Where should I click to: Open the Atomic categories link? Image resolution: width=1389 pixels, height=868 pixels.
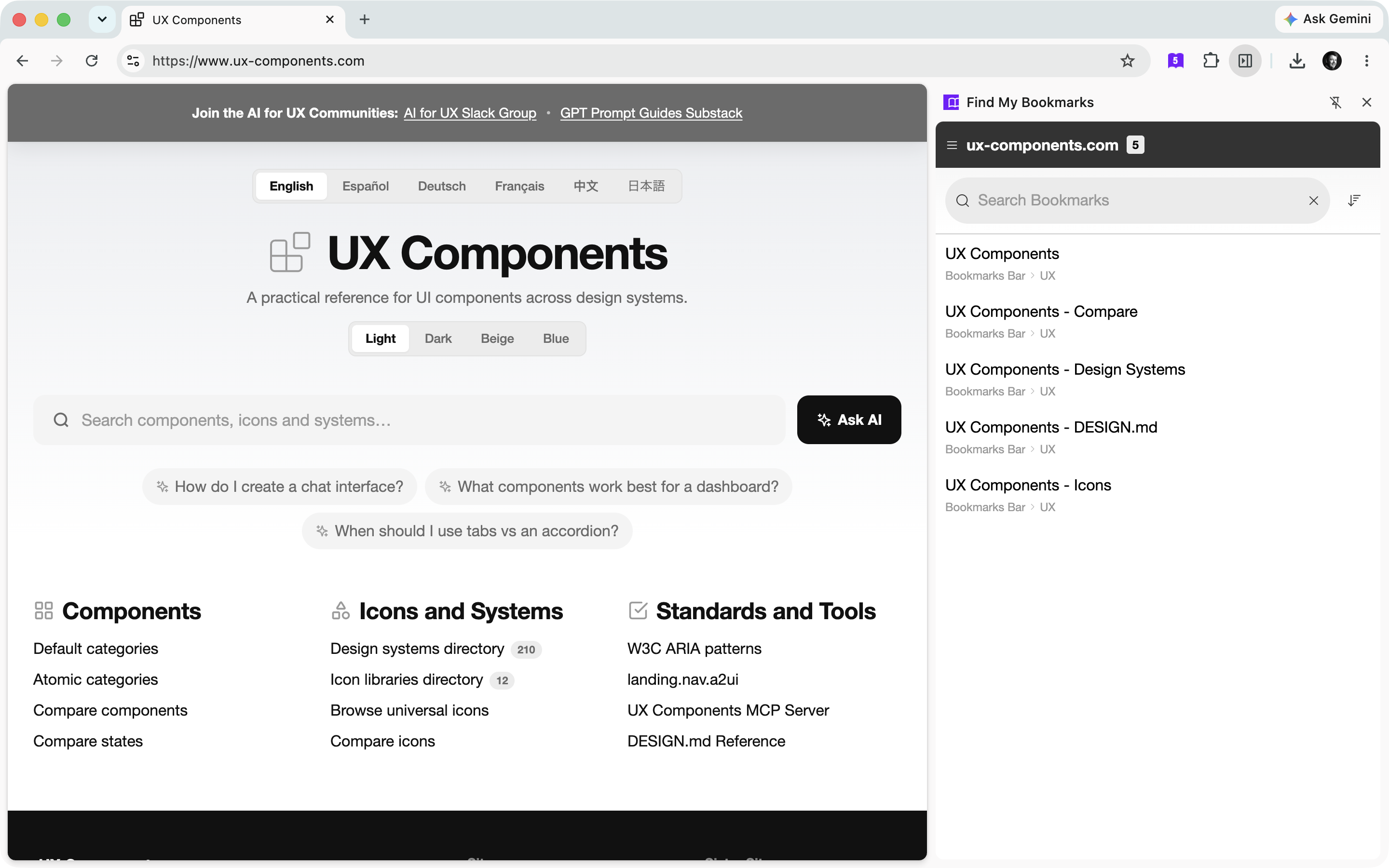pos(95,680)
